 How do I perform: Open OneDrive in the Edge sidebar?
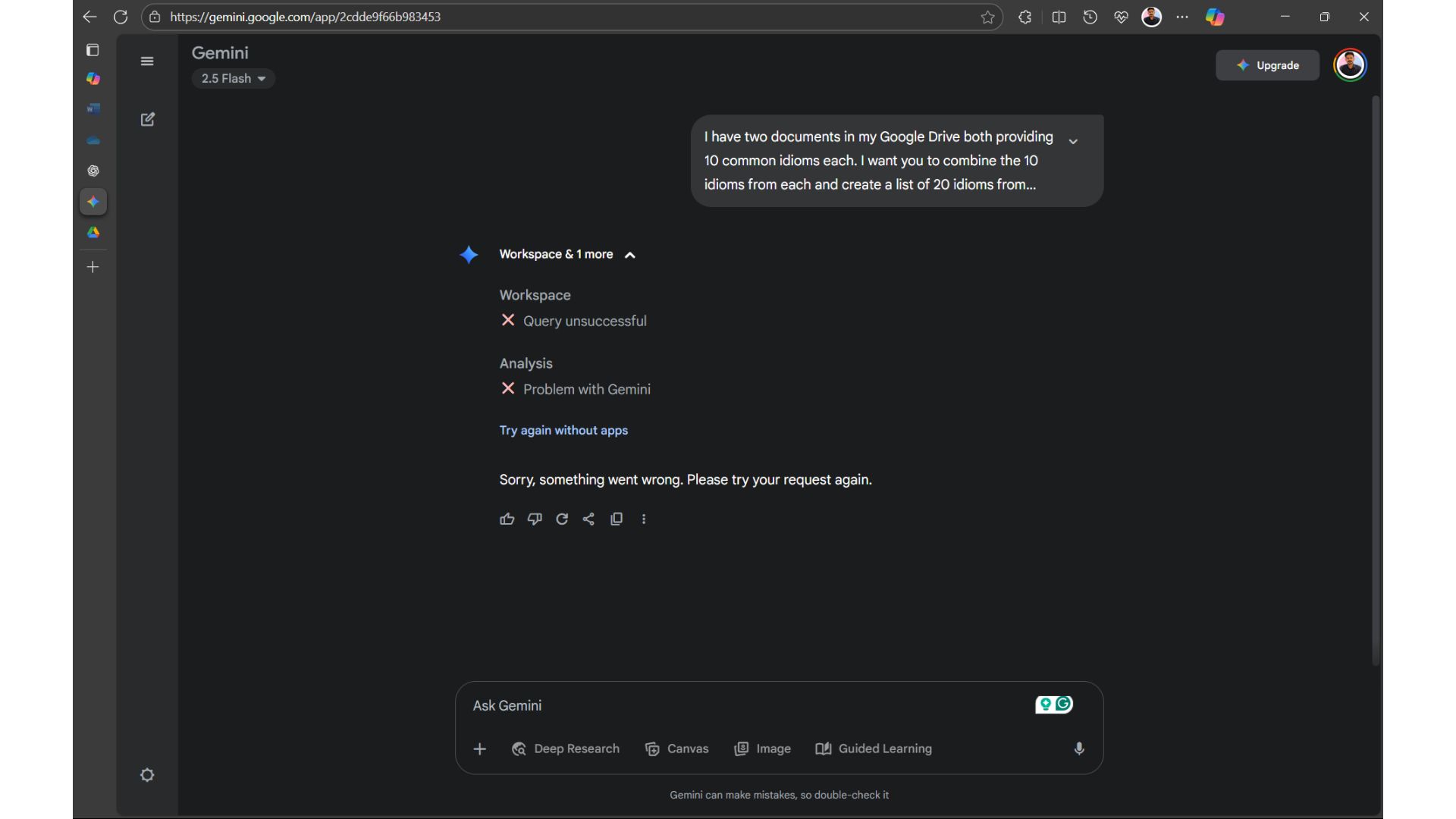pyautogui.click(x=93, y=140)
